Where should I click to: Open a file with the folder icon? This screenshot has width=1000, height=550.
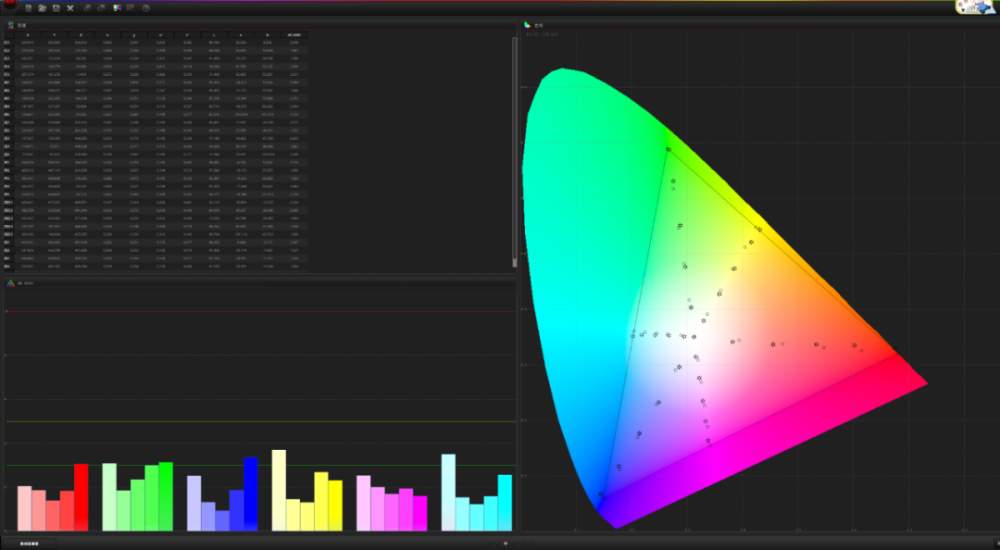pos(42,8)
